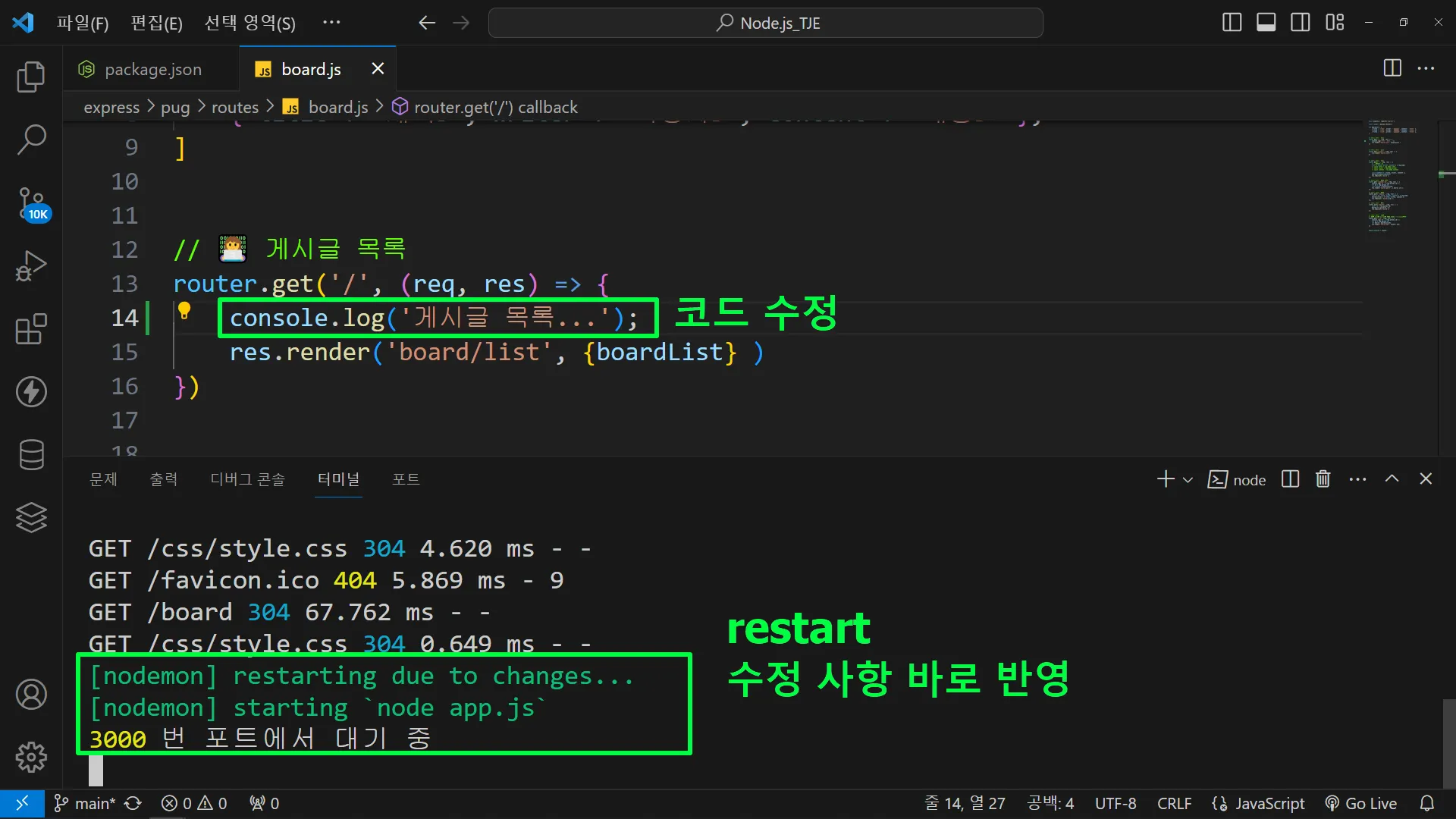Image resolution: width=1456 pixels, height=819 pixels.
Task: Click the Node.js_TJE command center search box
Action: tap(766, 23)
